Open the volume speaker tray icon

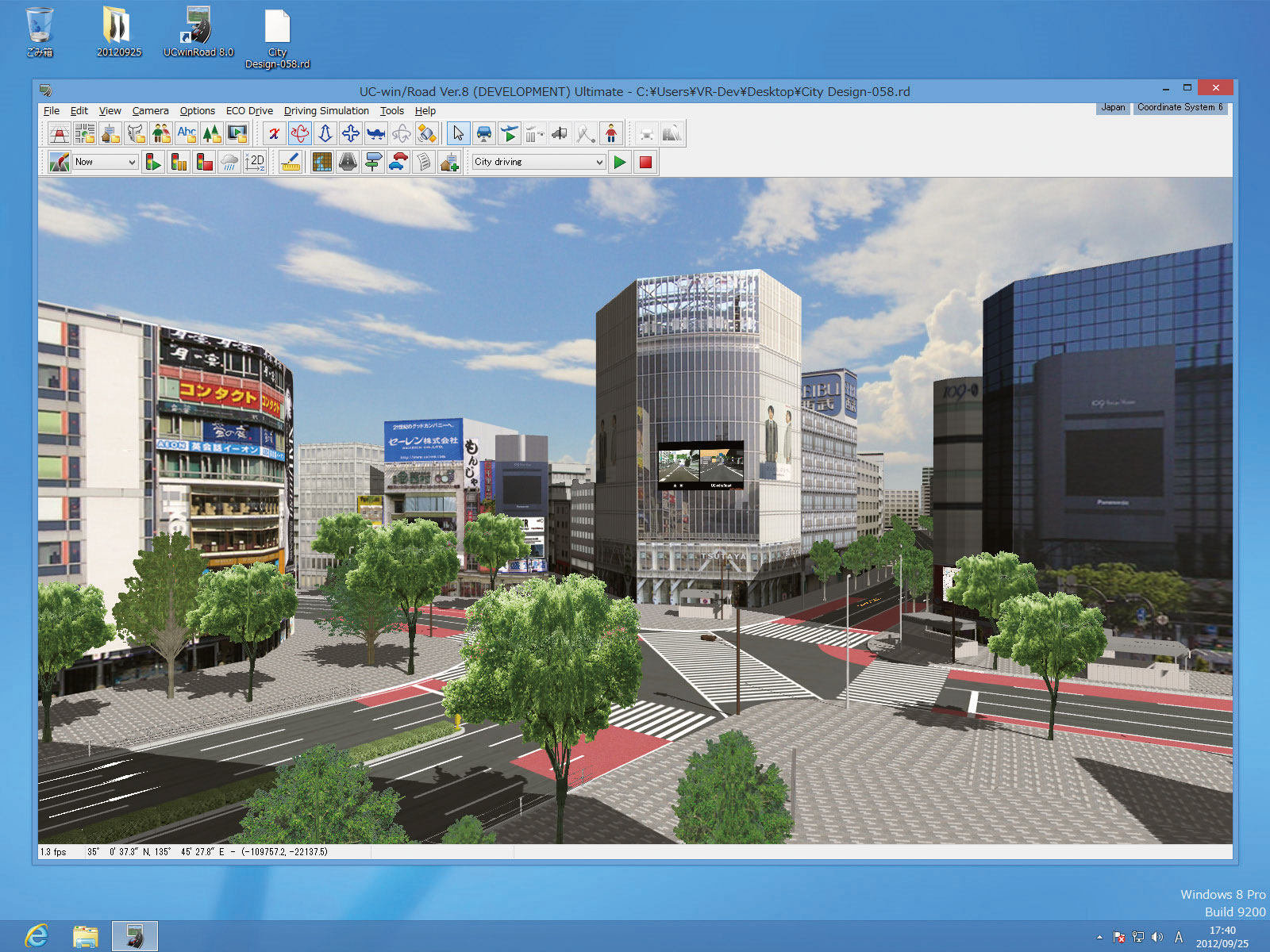pos(1157,937)
